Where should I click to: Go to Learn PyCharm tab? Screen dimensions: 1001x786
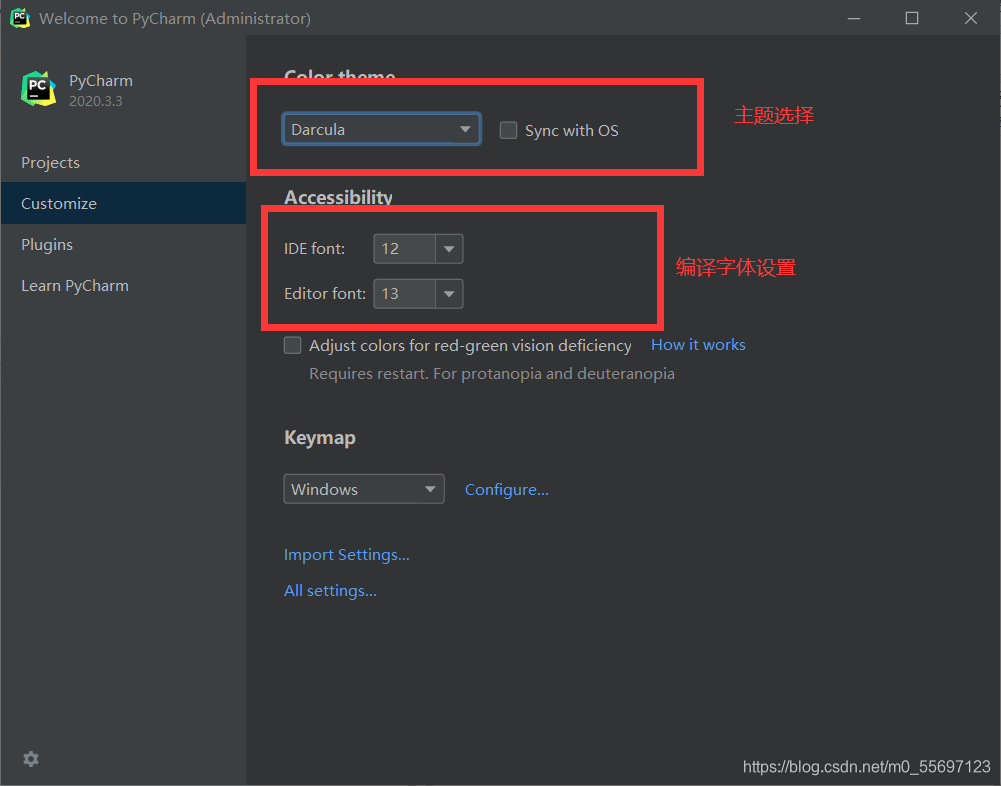pos(124,285)
